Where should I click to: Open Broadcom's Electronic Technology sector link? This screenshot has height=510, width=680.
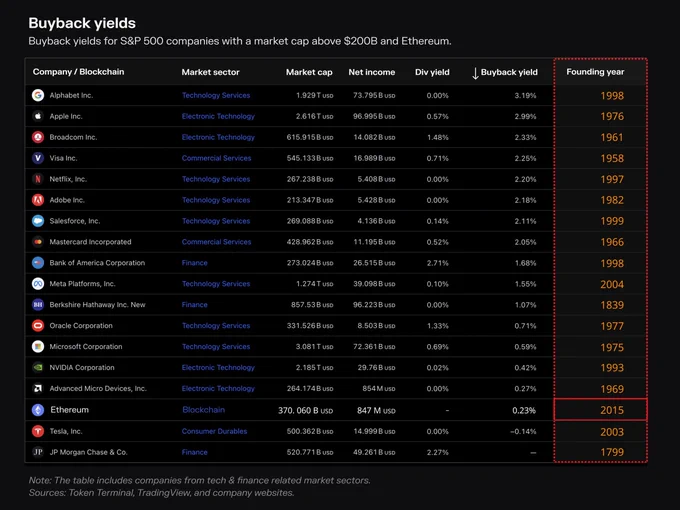point(218,137)
